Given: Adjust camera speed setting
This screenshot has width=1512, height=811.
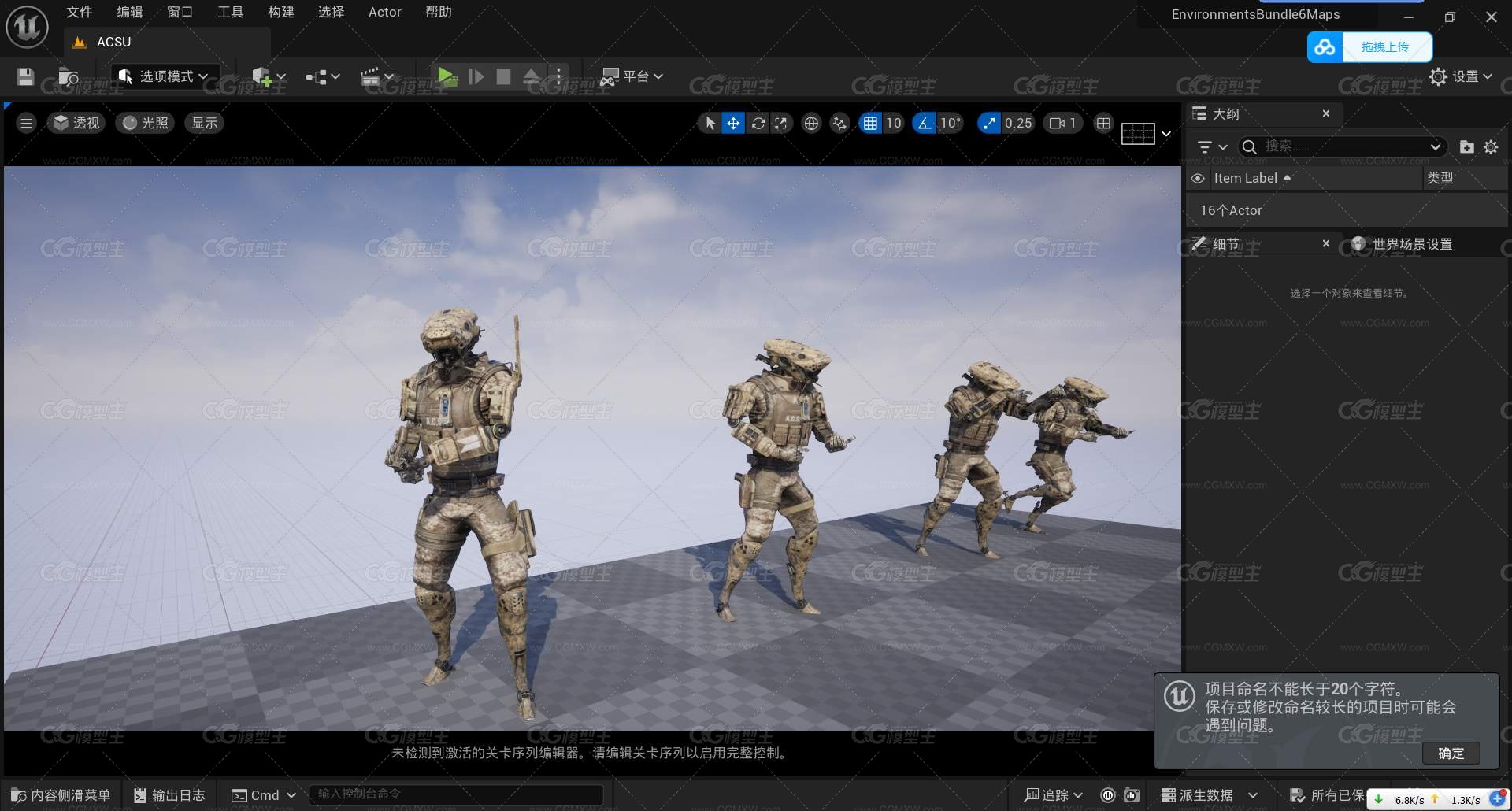Looking at the screenshot, I should tap(1062, 123).
